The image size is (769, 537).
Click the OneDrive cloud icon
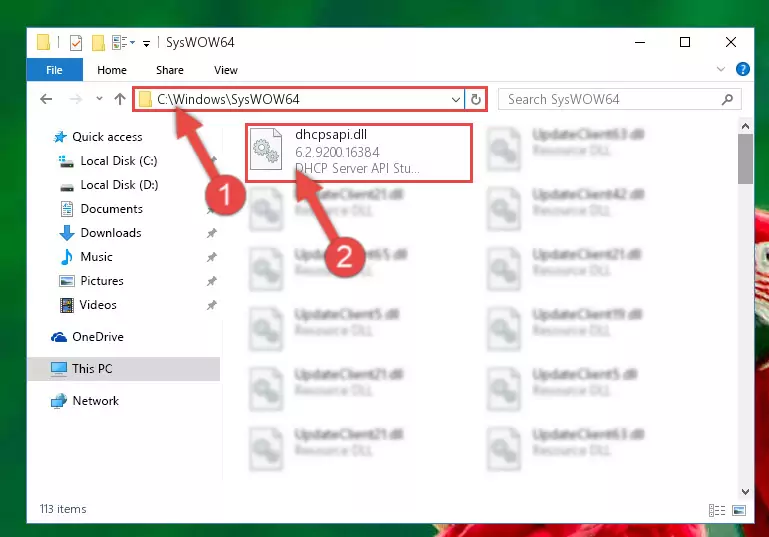pyautogui.click(x=59, y=337)
